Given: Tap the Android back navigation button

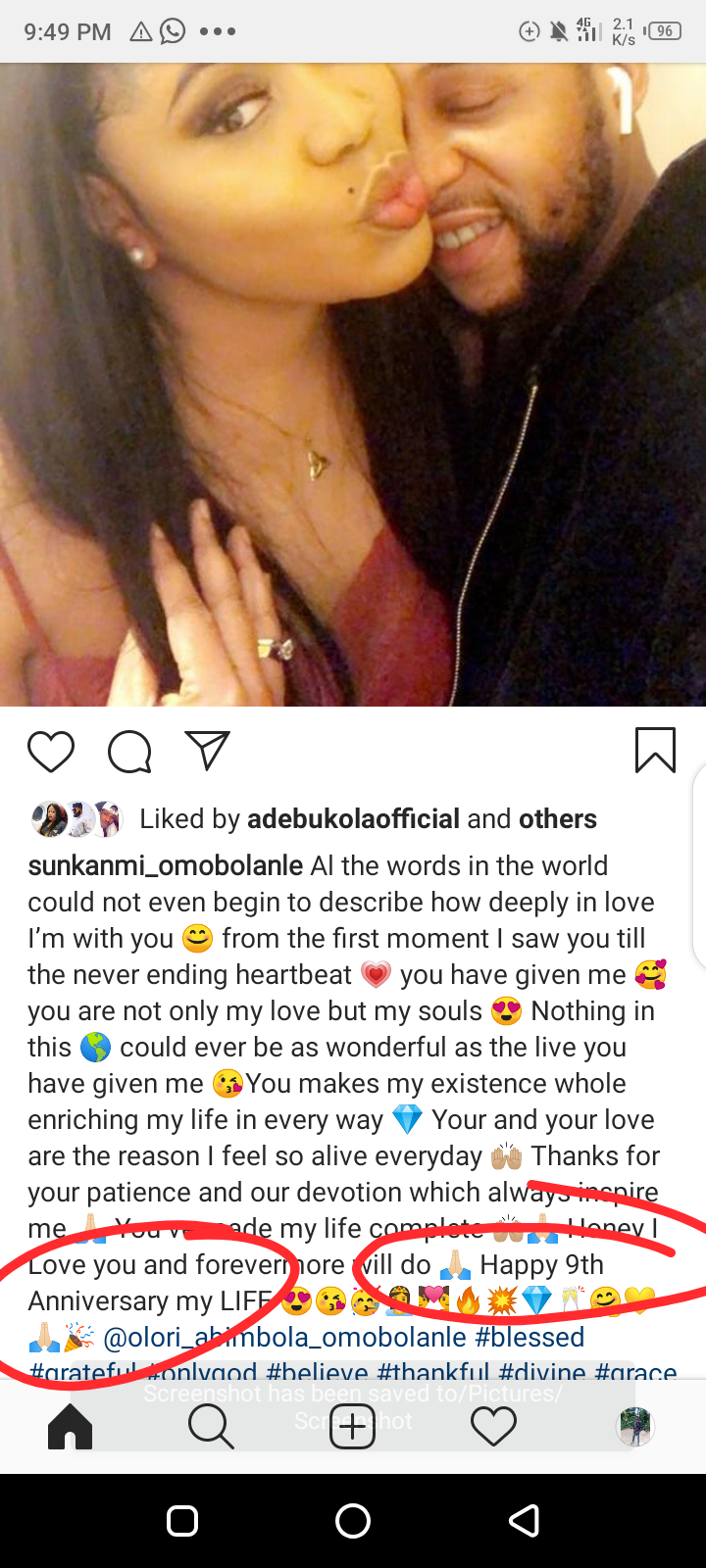Looking at the screenshot, I should tap(524, 1520).
